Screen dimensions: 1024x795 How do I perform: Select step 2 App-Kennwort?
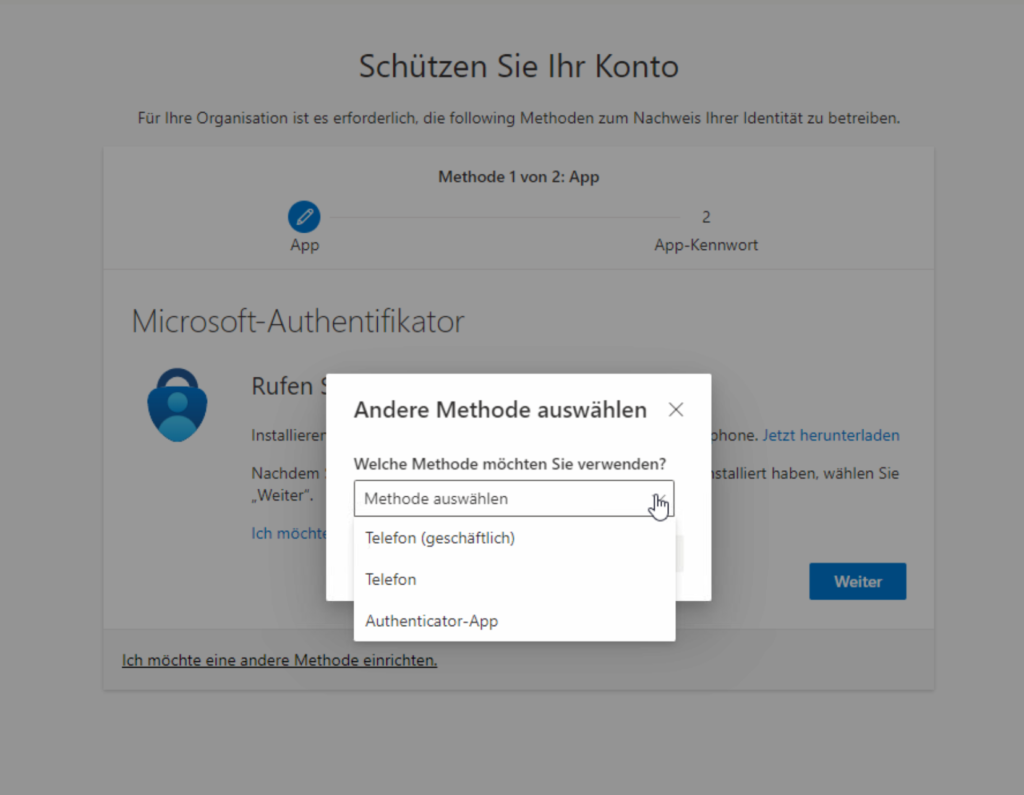coord(706,231)
